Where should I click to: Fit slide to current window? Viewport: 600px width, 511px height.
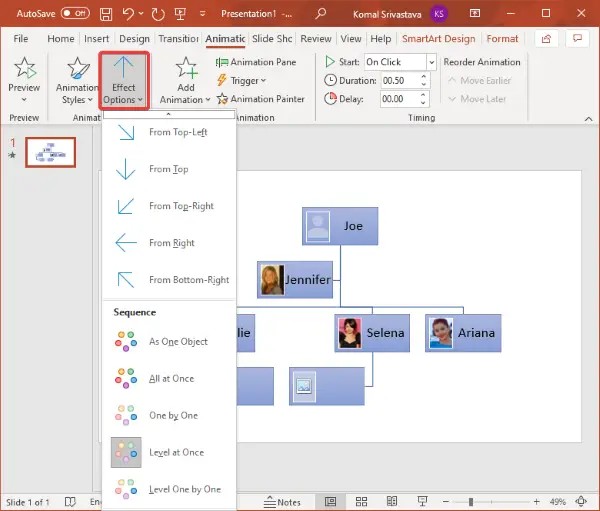pyautogui.click(x=581, y=501)
